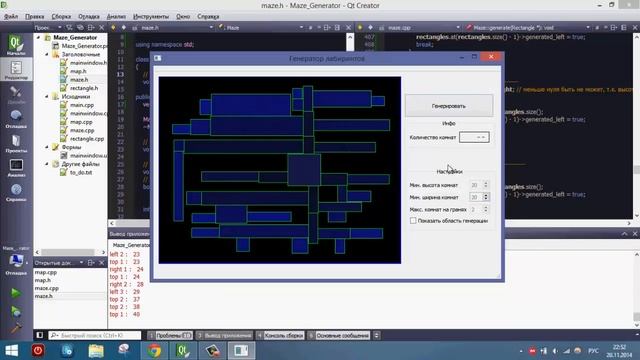Open the Проблемы output pane

(x=170, y=336)
